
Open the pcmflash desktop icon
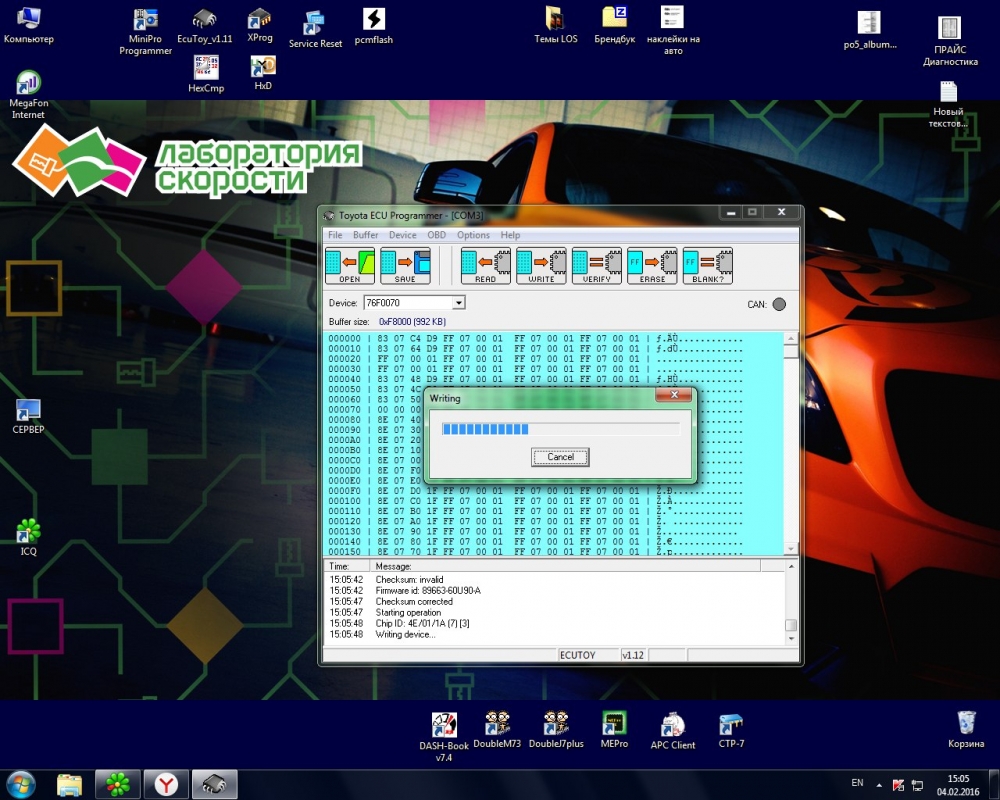[x=374, y=26]
